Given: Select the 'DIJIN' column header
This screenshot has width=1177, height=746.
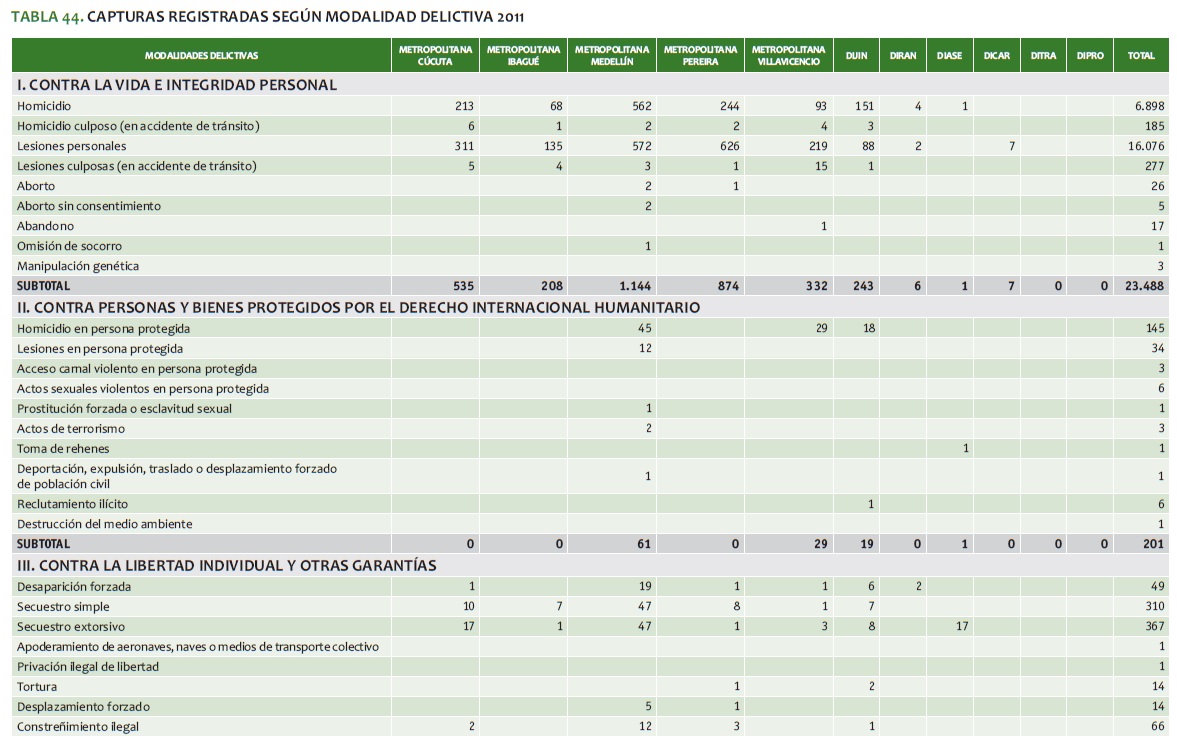Looking at the screenshot, I should pos(856,56).
